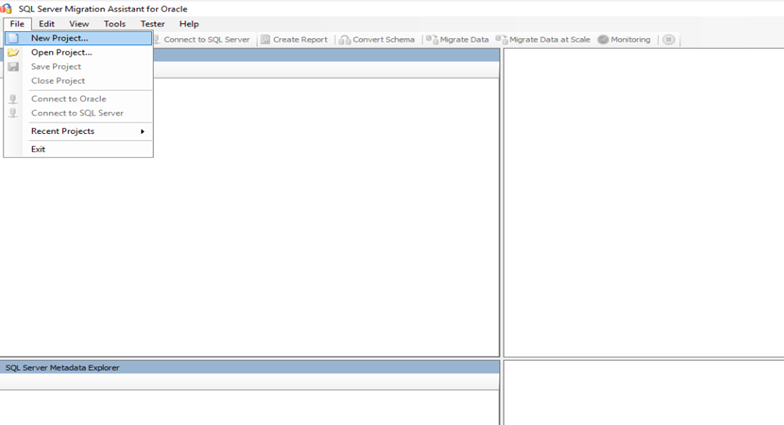Expand the Recent Projects submenu
This screenshot has width=784, height=425.
[78, 131]
